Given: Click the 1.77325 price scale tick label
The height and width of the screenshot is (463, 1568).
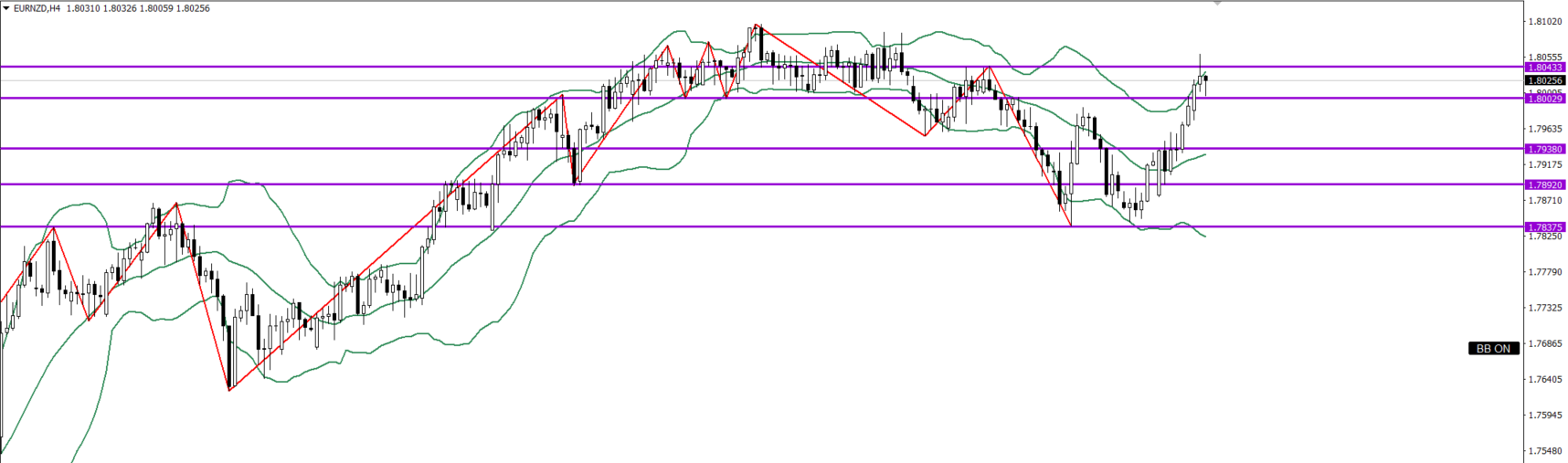Looking at the screenshot, I should coord(1544,308).
